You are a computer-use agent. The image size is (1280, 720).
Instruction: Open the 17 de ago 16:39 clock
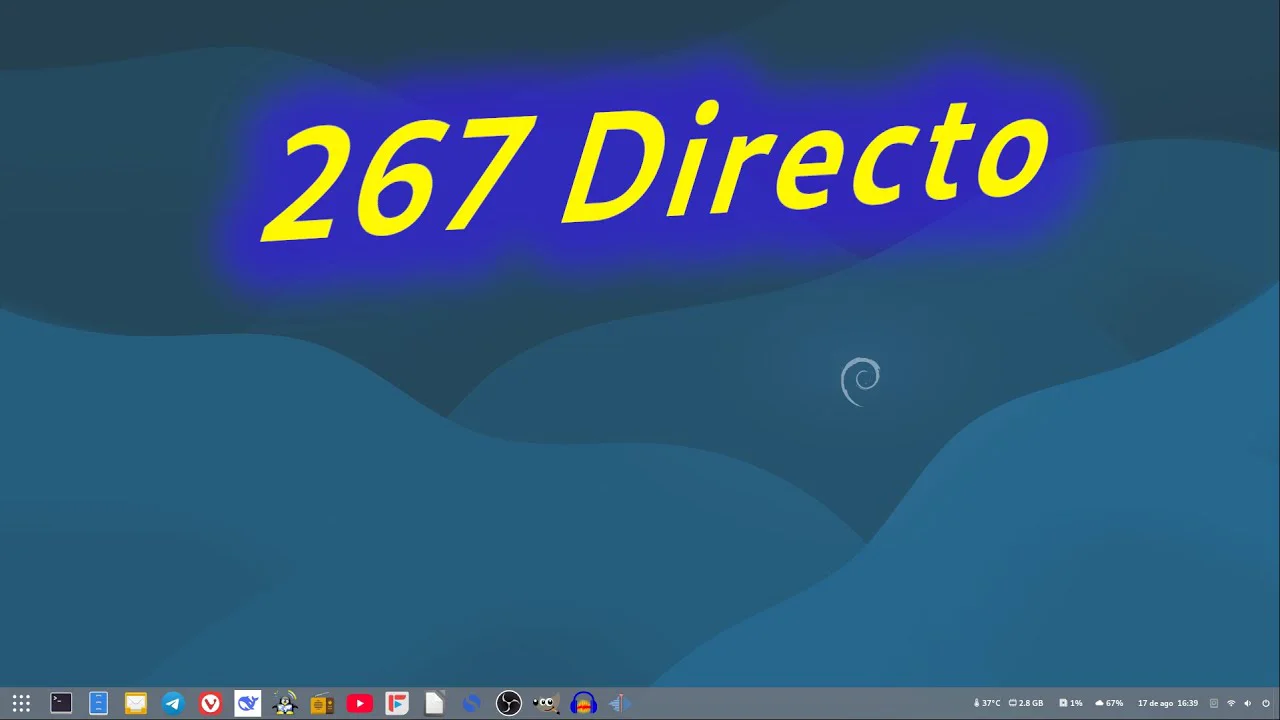[1168, 703]
